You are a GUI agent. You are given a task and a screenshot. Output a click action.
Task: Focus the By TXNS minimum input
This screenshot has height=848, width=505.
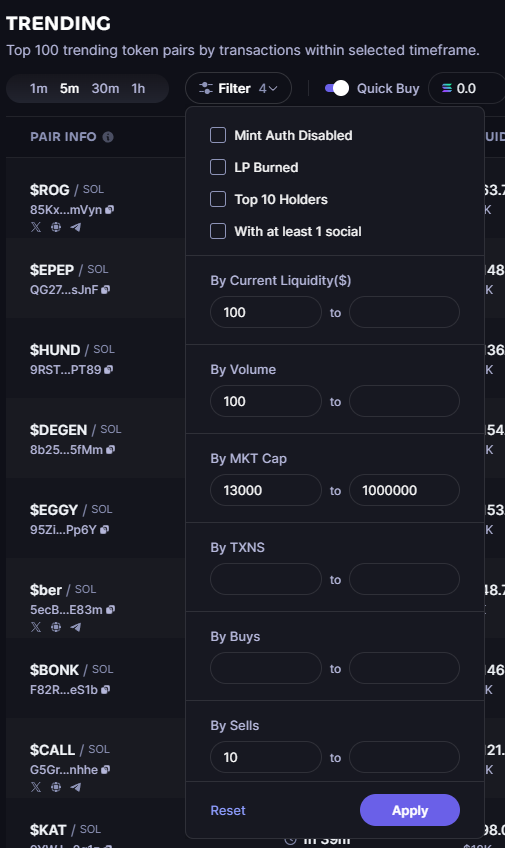pyautogui.click(x=266, y=579)
